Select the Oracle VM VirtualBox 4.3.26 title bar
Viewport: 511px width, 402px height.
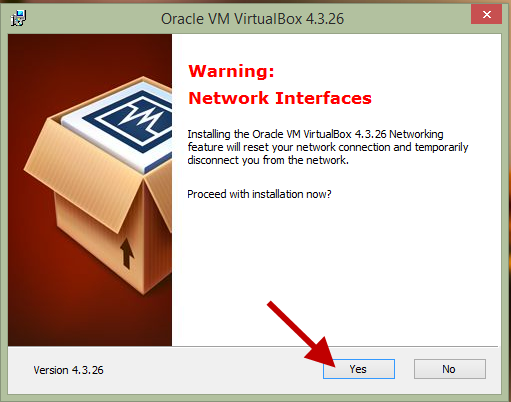tap(252, 19)
